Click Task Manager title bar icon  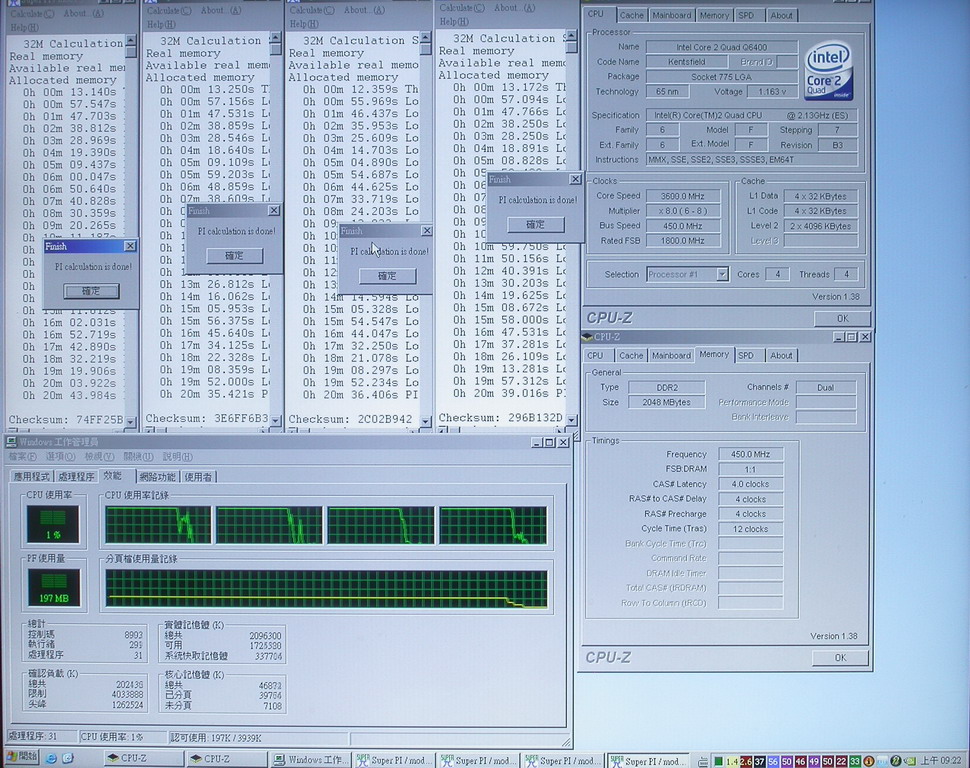(11, 442)
